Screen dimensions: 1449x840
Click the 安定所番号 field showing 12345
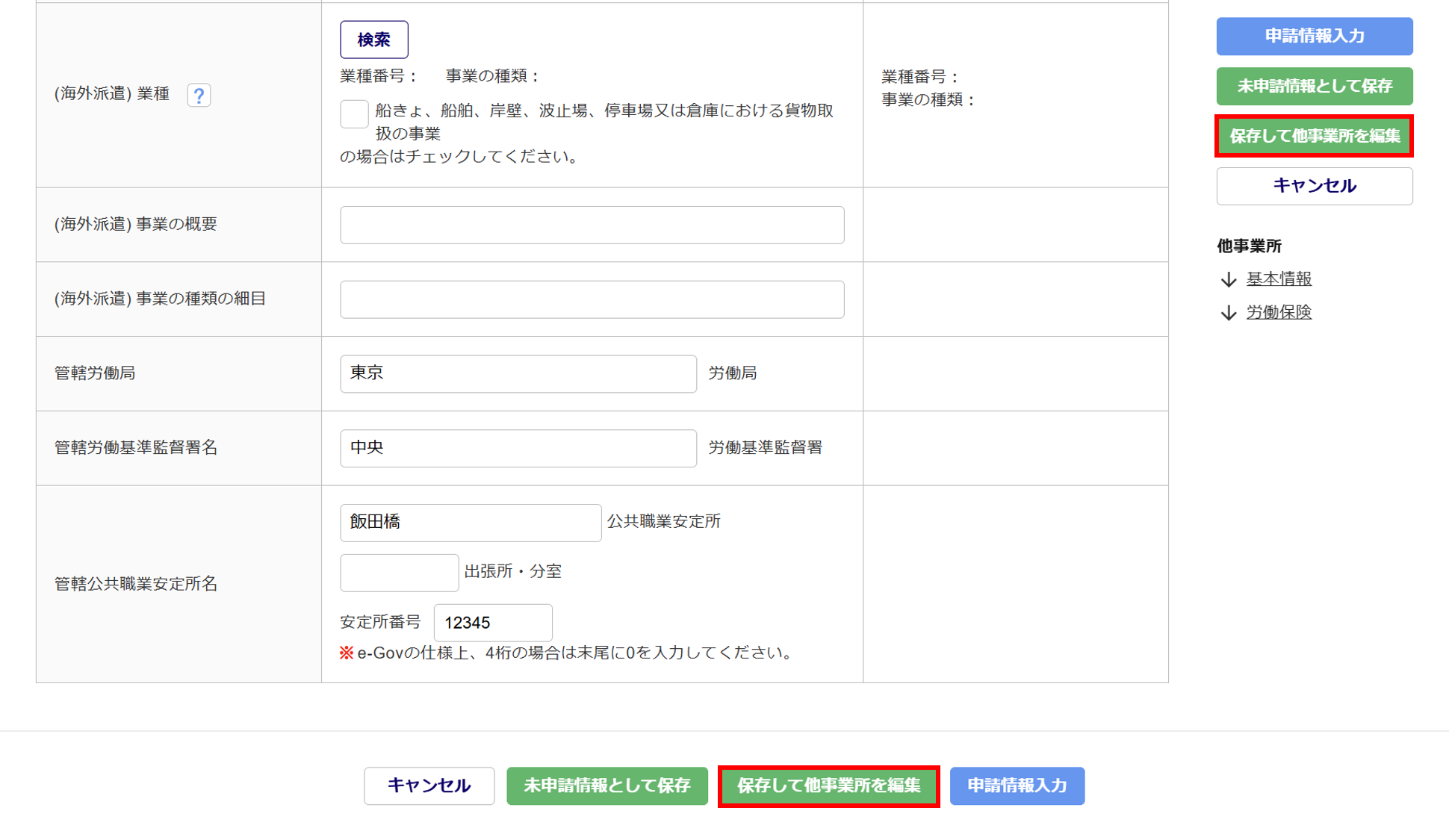(492, 623)
